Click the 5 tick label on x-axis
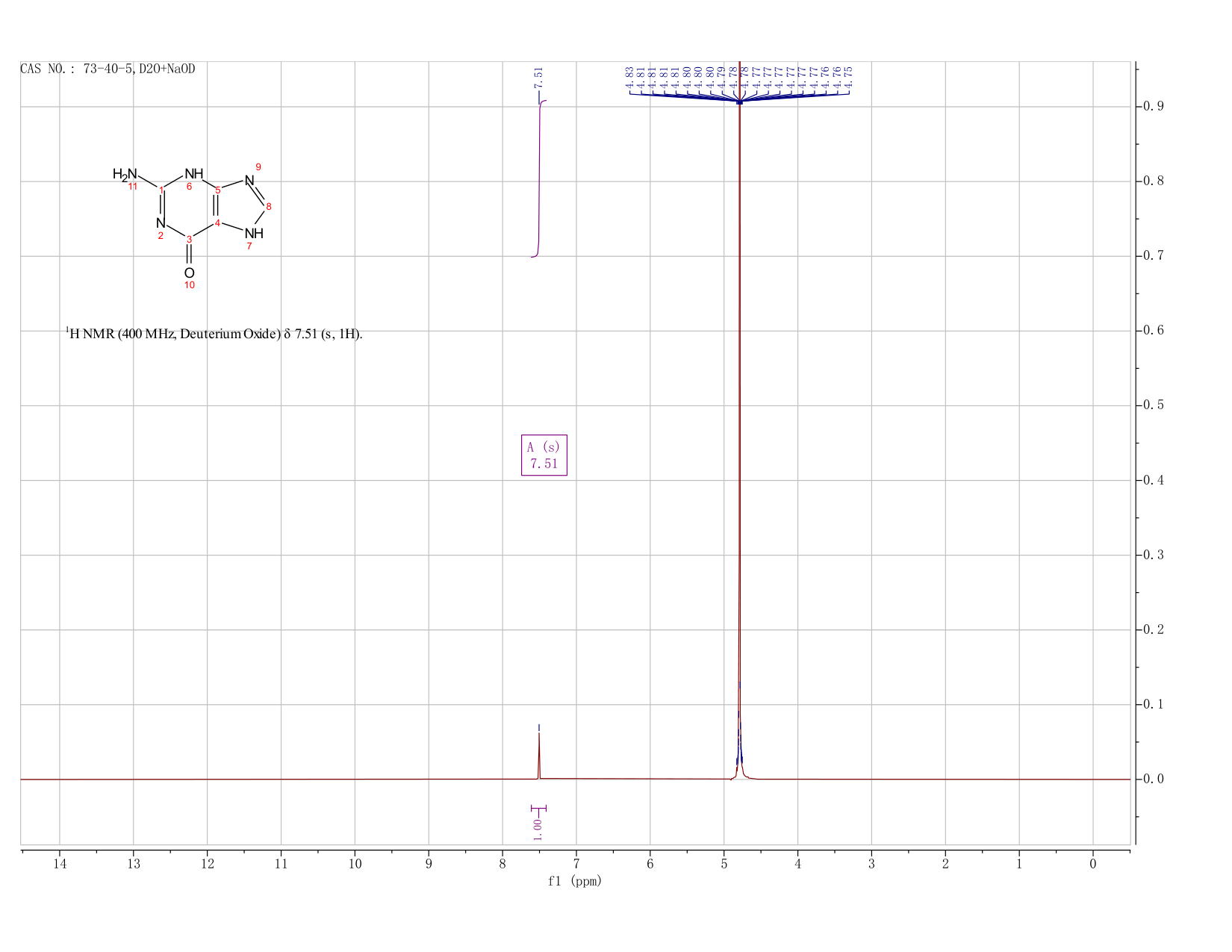 pyautogui.click(x=724, y=864)
